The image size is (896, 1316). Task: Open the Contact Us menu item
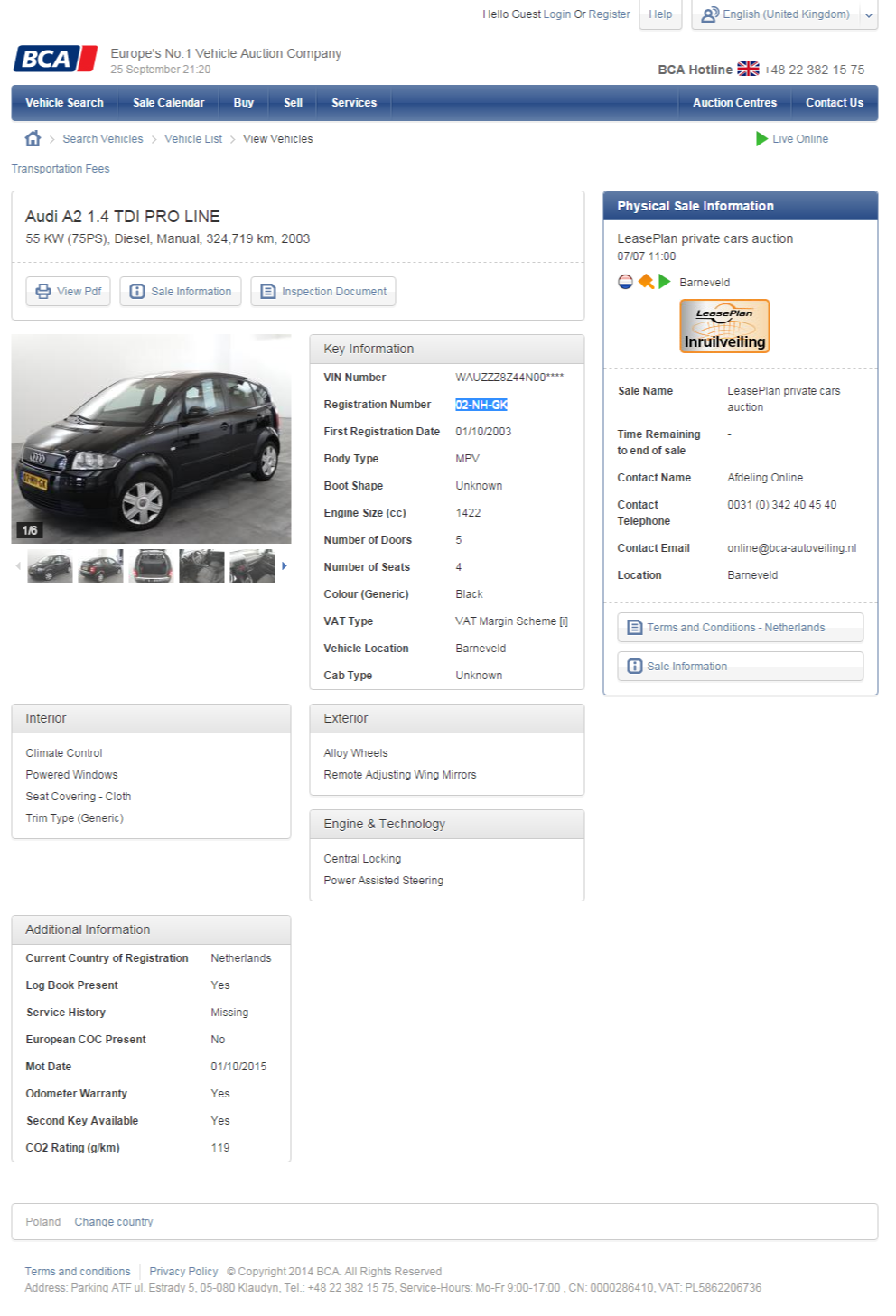pyautogui.click(x=834, y=103)
